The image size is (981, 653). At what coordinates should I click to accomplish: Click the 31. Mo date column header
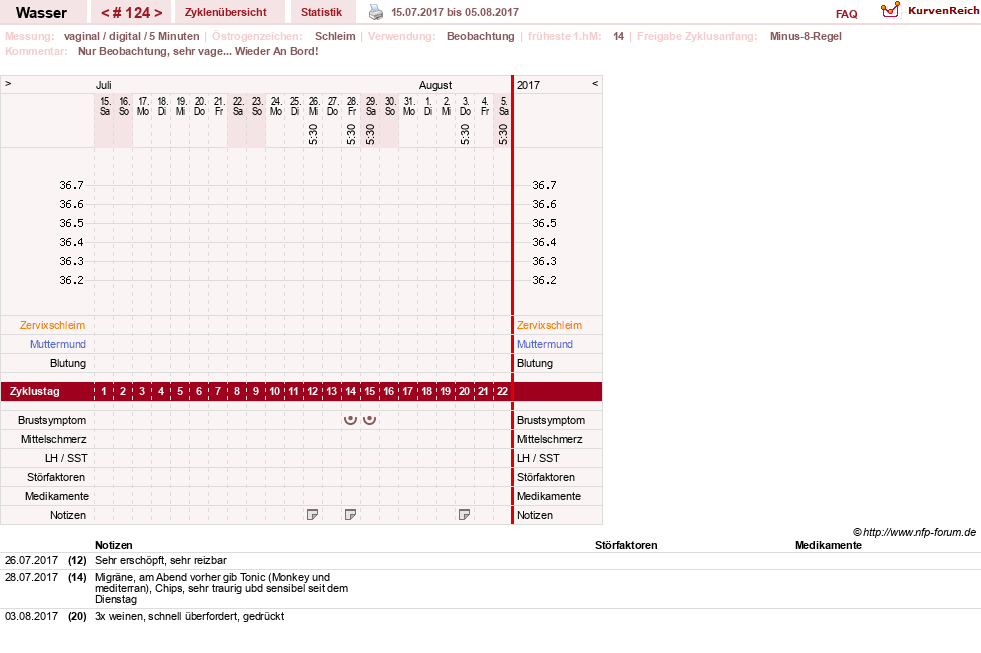[x=409, y=106]
